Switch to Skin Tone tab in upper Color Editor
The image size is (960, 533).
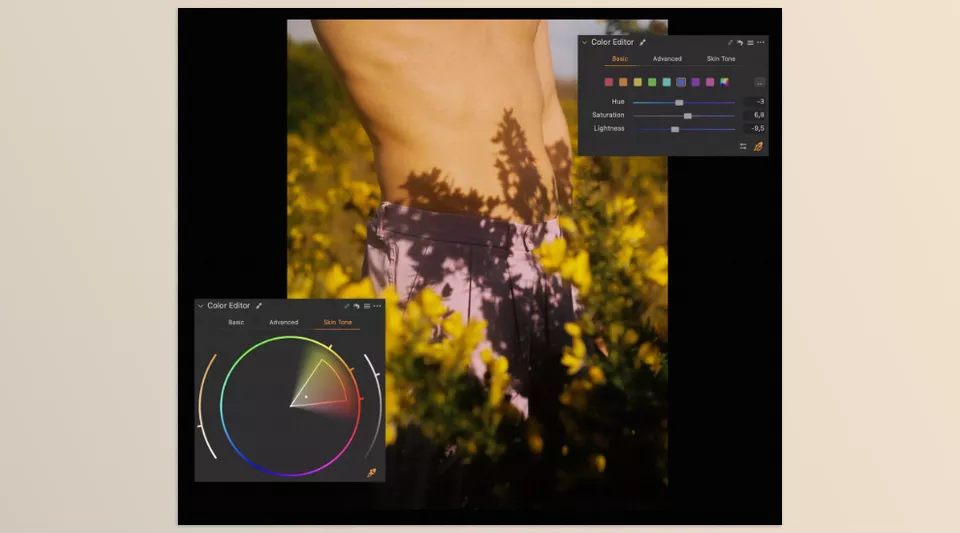721,59
